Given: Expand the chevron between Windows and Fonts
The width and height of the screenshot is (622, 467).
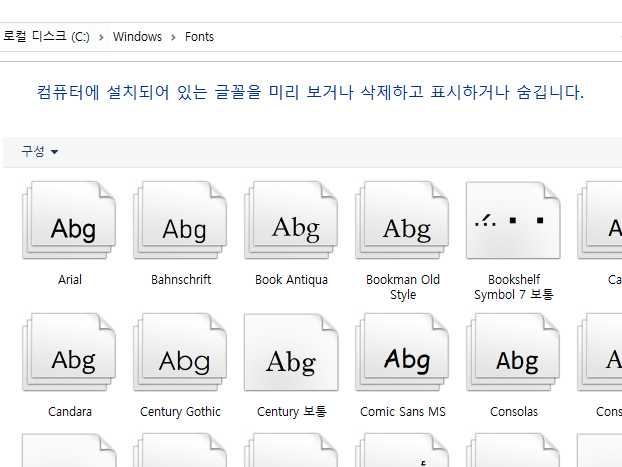Looking at the screenshot, I should point(173,37).
